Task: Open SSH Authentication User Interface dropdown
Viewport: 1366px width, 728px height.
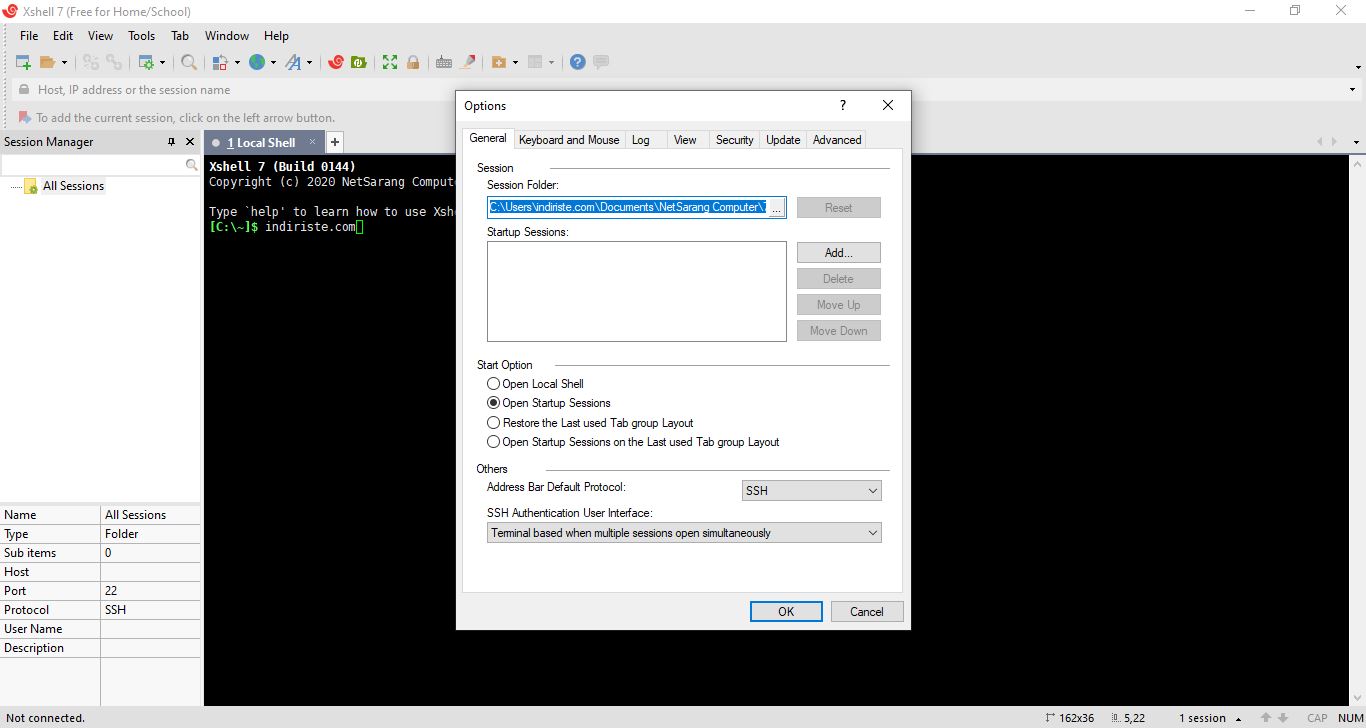Action: click(x=684, y=533)
